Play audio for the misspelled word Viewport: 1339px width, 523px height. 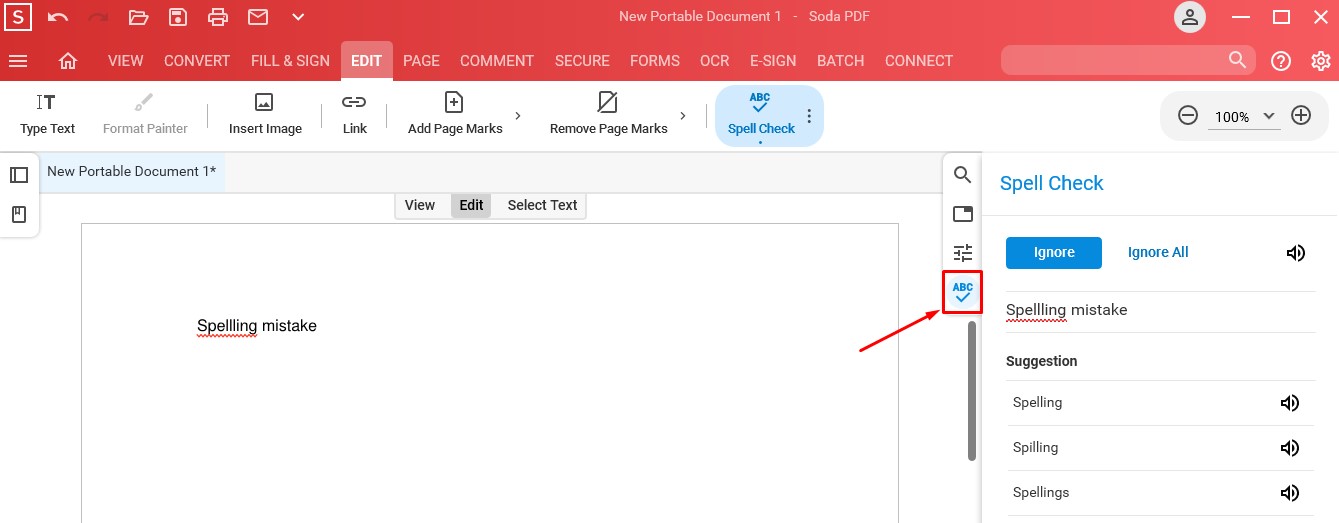(x=1296, y=253)
